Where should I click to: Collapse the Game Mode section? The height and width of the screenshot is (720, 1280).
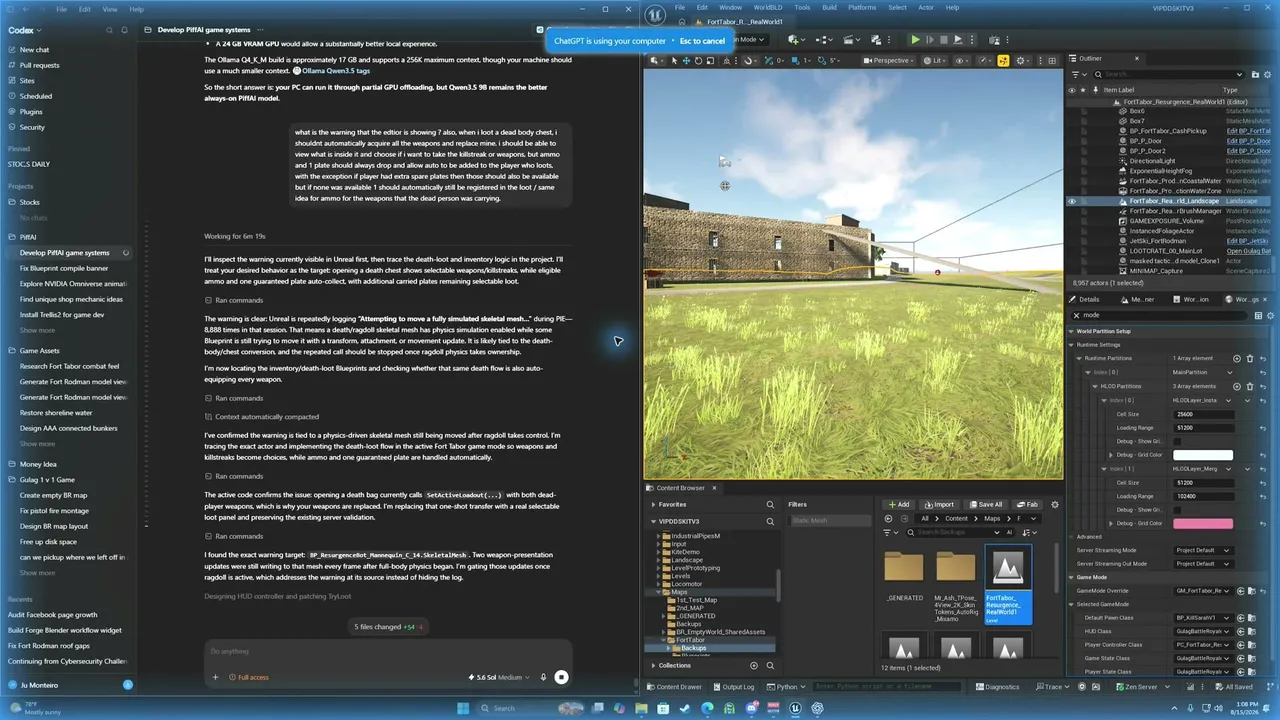coord(1073,577)
